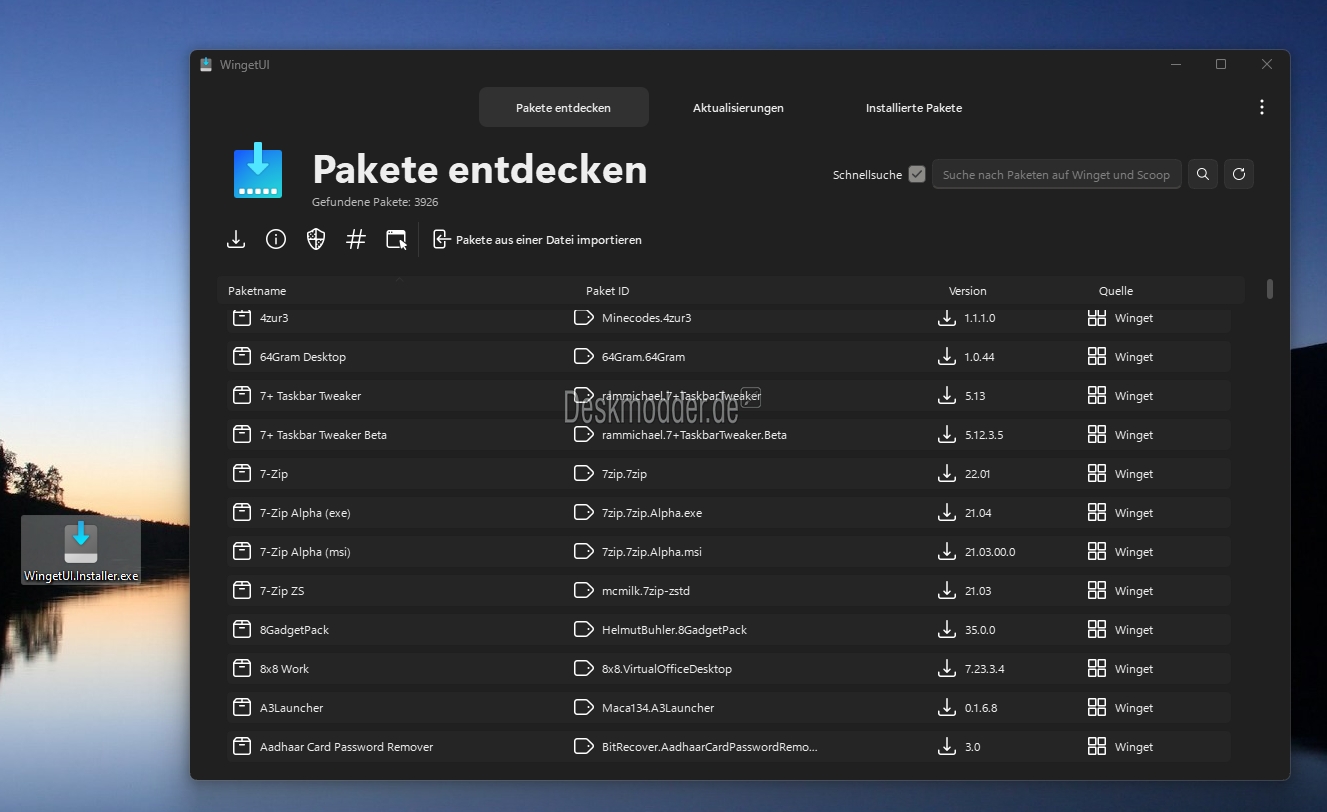Sort by Paketname column header
The width and height of the screenshot is (1327, 812).
(257, 291)
